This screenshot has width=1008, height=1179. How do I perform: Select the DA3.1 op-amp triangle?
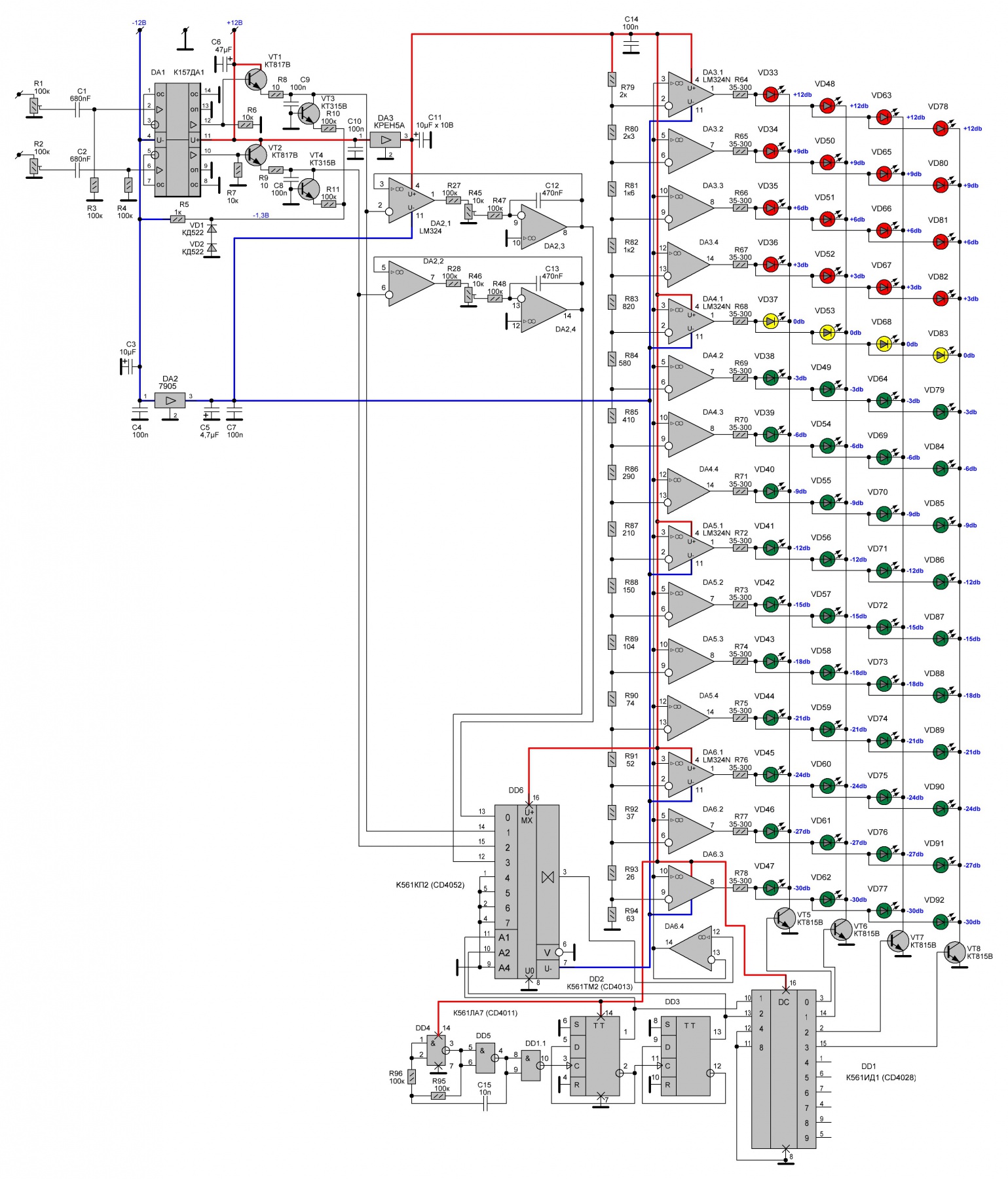(690, 94)
